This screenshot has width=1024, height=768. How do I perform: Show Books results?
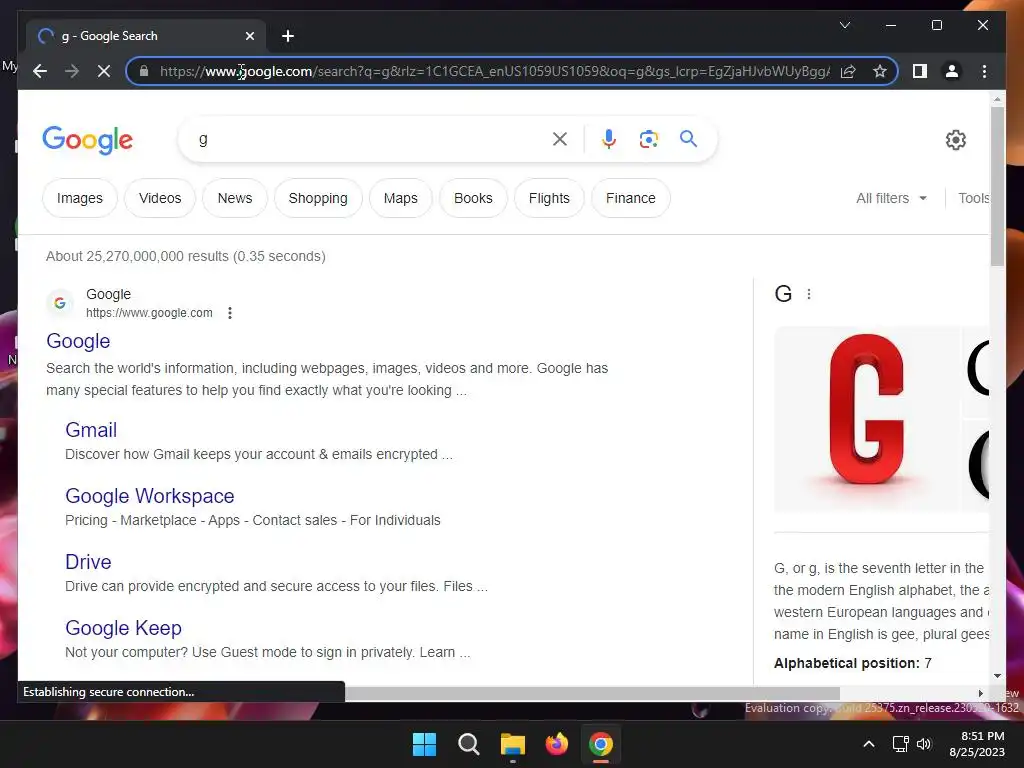pyautogui.click(x=473, y=198)
